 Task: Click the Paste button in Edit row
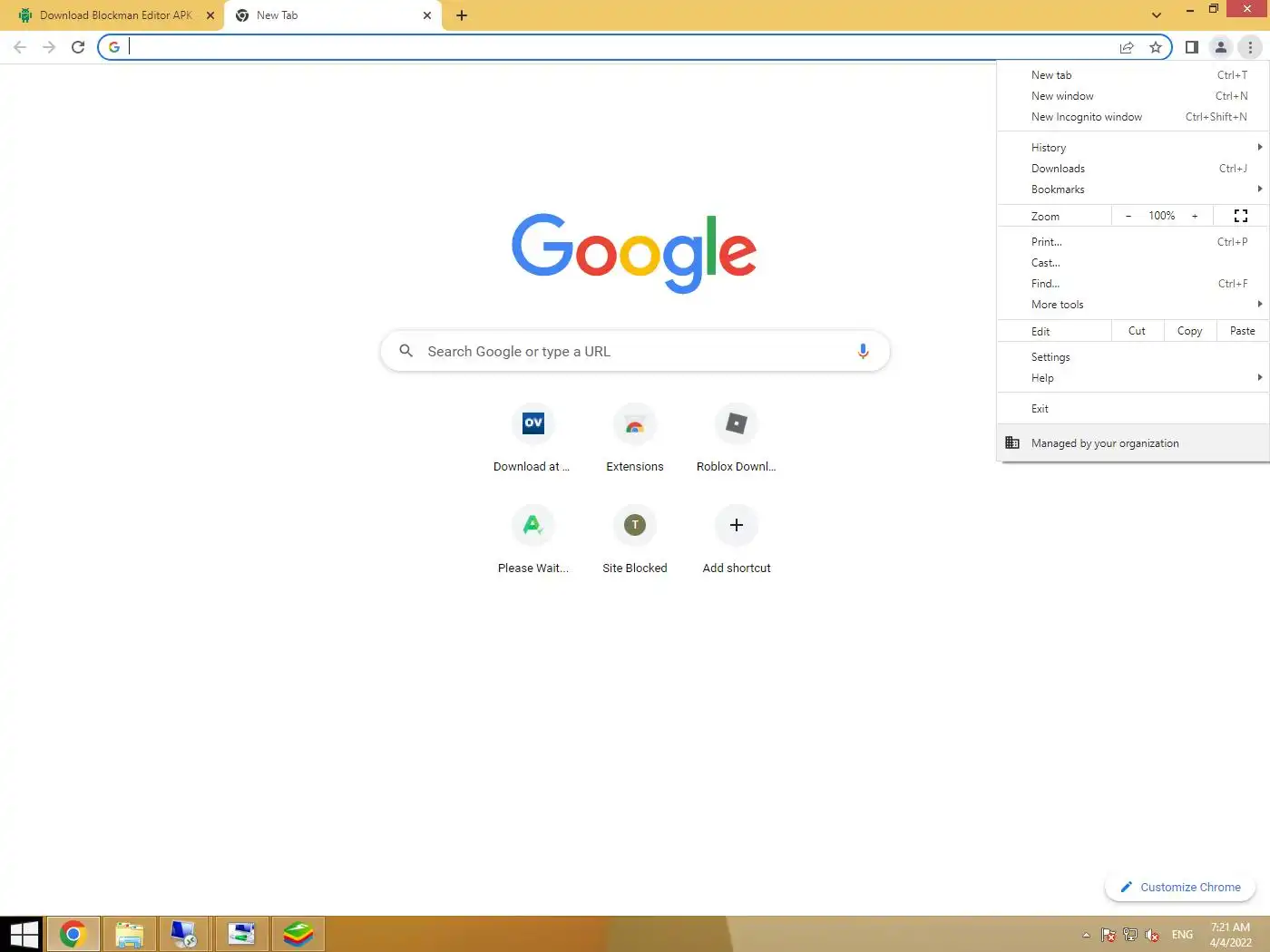1243,331
